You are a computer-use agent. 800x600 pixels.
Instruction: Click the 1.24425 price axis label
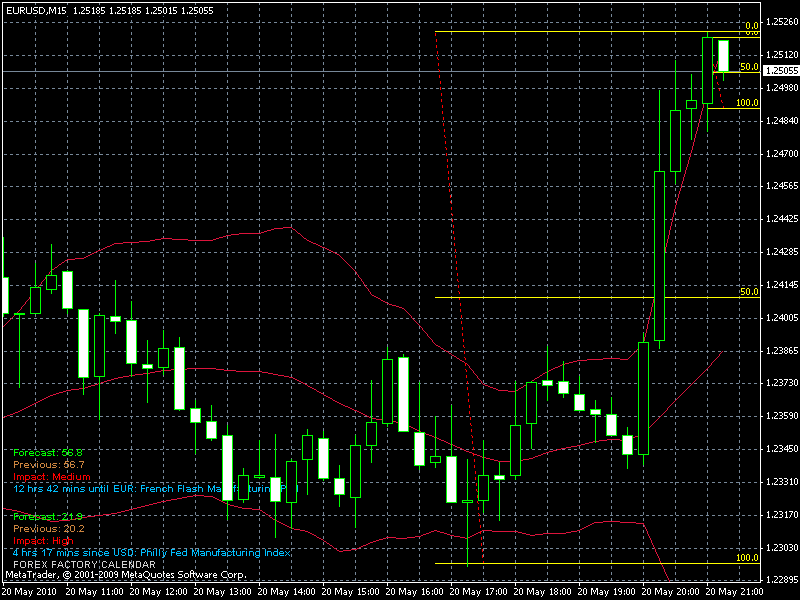(x=782, y=219)
